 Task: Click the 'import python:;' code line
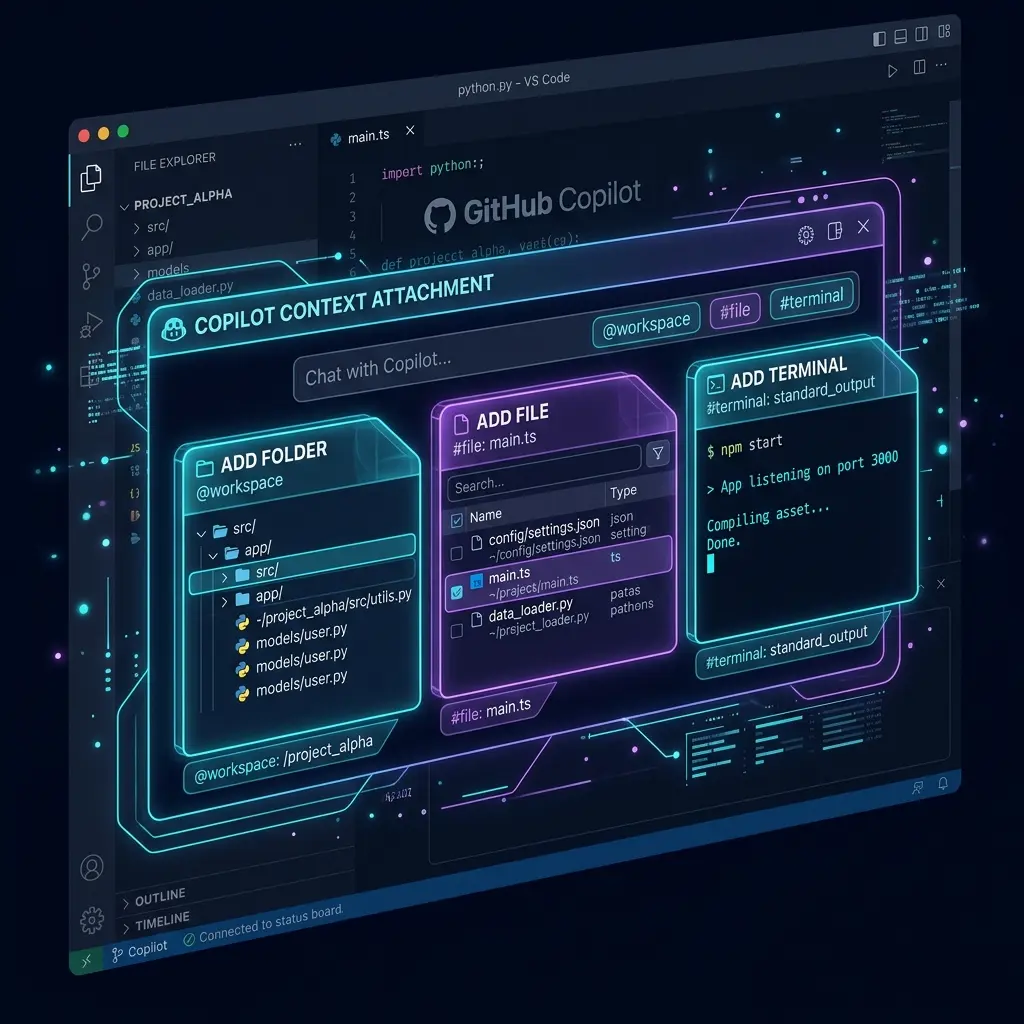click(x=432, y=168)
